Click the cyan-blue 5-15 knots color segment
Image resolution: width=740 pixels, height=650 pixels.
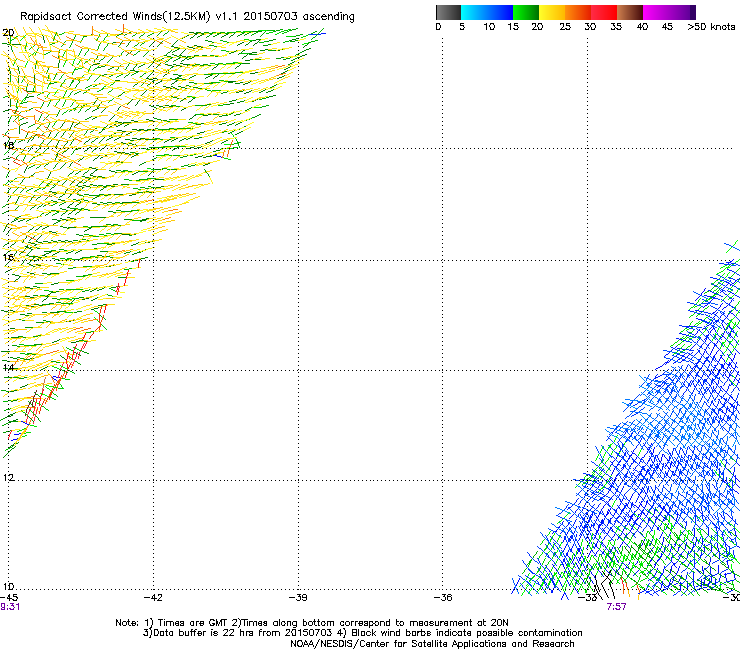(487, 12)
